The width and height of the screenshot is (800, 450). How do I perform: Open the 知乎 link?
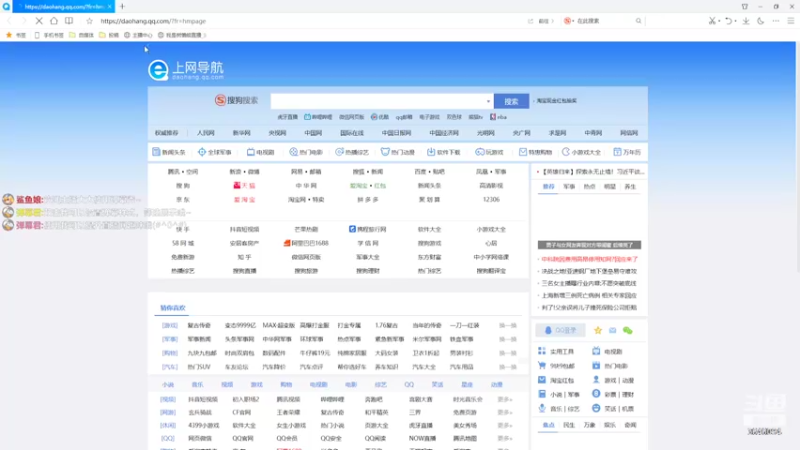click(x=244, y=257)
